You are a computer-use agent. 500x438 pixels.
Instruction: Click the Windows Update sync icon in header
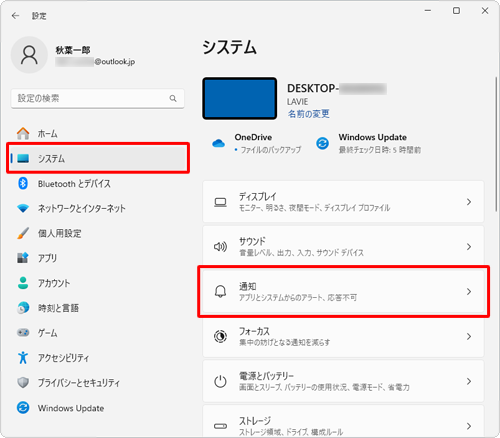(x=322, y=143)
